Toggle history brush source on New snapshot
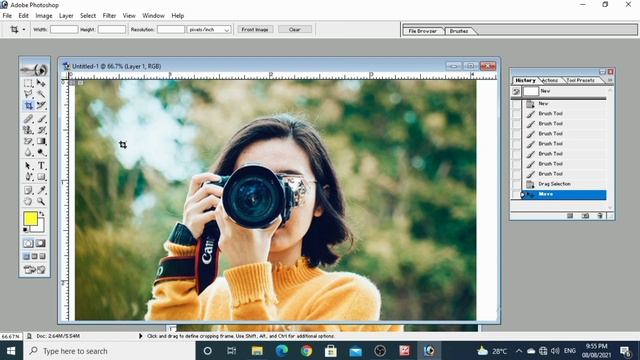The height and width of the screenshot is (360, 640). click(516, 91)
